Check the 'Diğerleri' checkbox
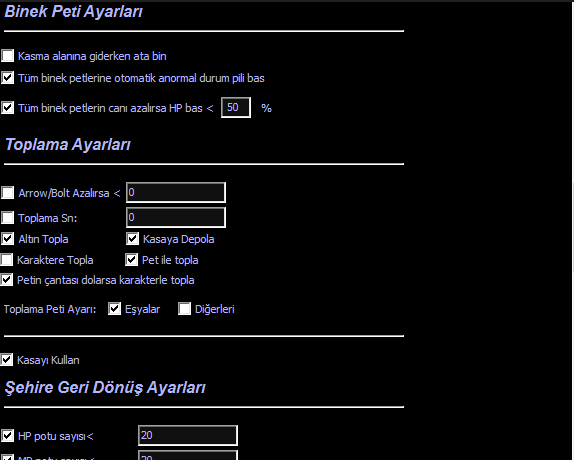Screen dimensions: 574x460 (x=184, y=309)
